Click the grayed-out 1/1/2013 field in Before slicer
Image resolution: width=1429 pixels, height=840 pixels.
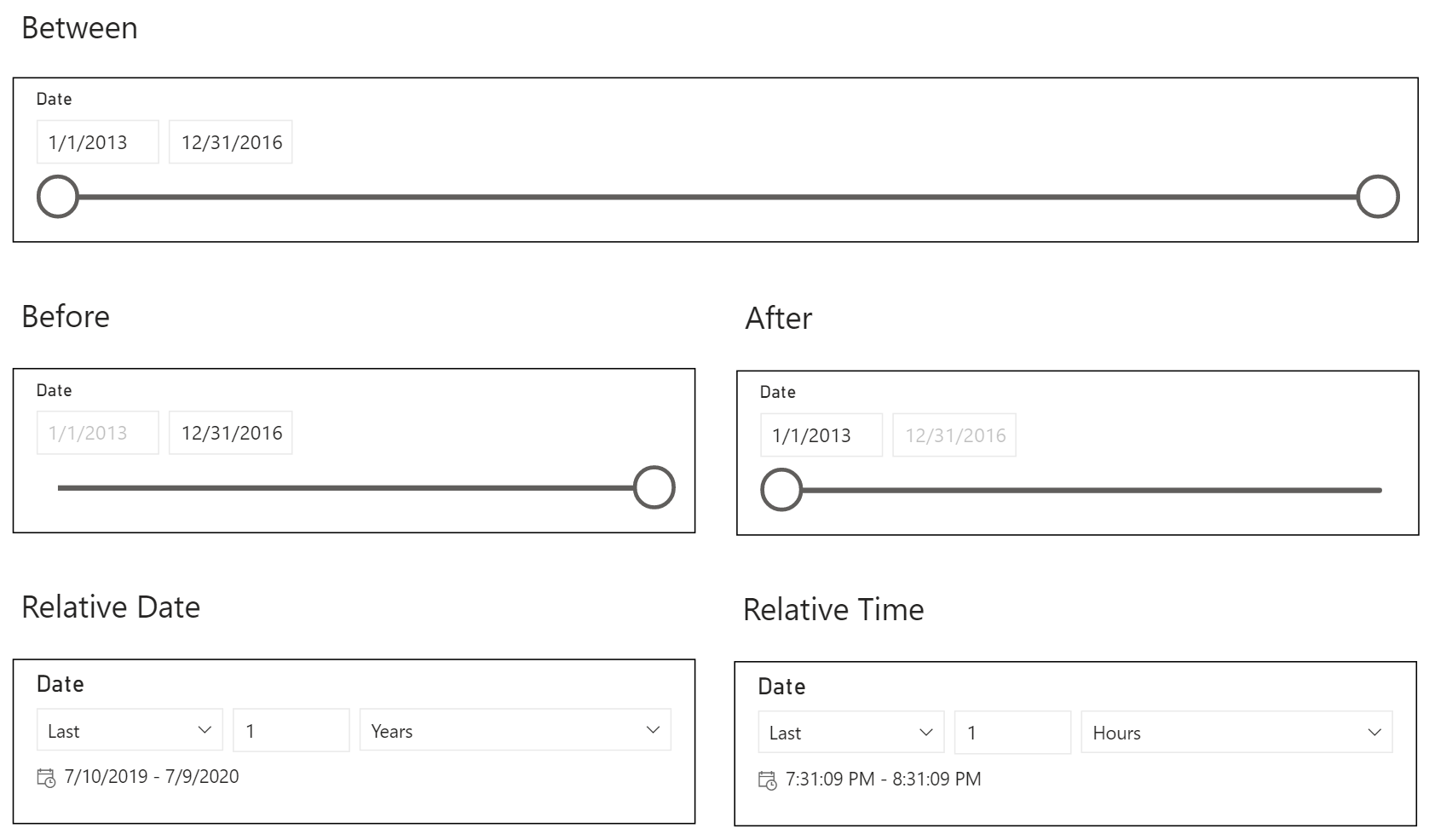97,433
